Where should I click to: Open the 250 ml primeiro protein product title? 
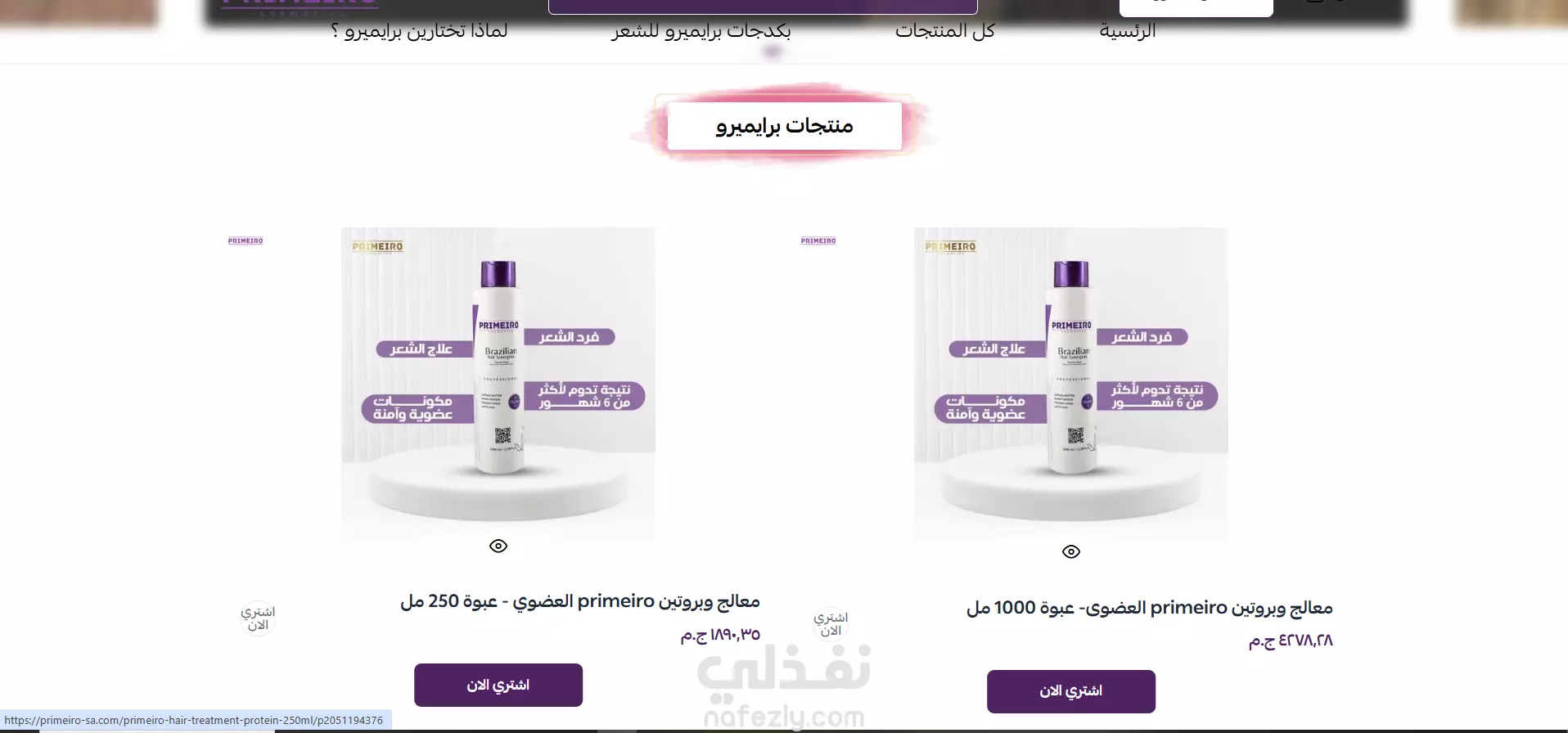[580, 601]
